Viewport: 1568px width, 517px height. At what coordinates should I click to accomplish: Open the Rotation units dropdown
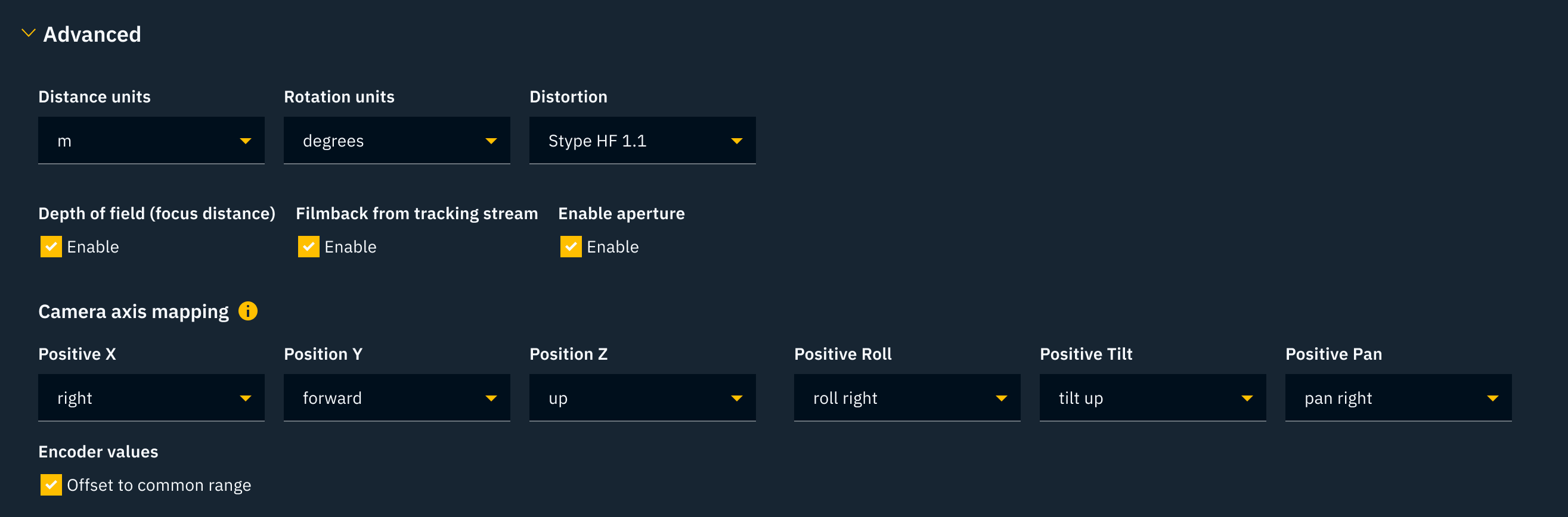click(x=396, y=141)
